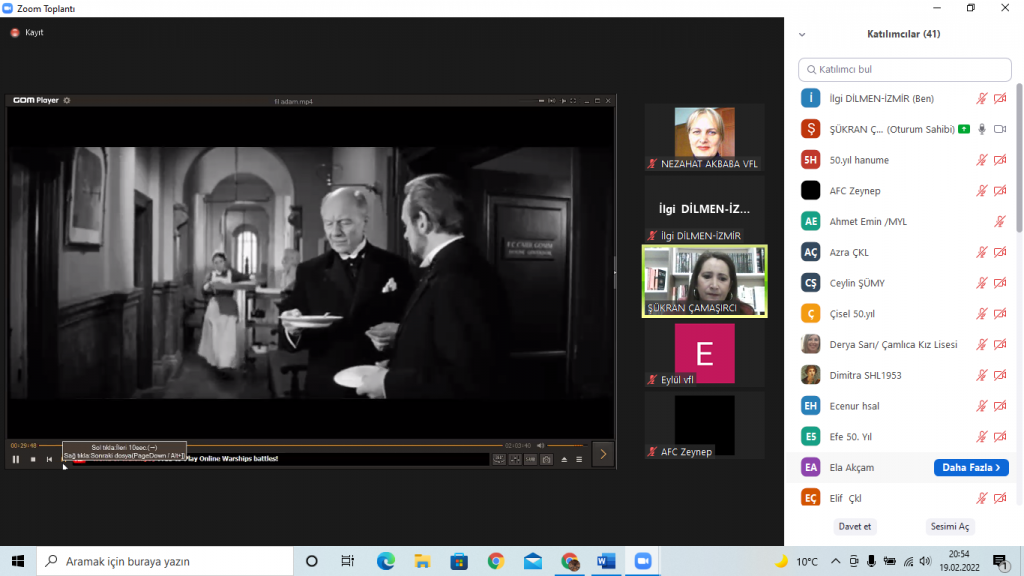Click the Kayıt recording indicator
The width and height of the screenshot is (1024, 576).
click(20, 31)
